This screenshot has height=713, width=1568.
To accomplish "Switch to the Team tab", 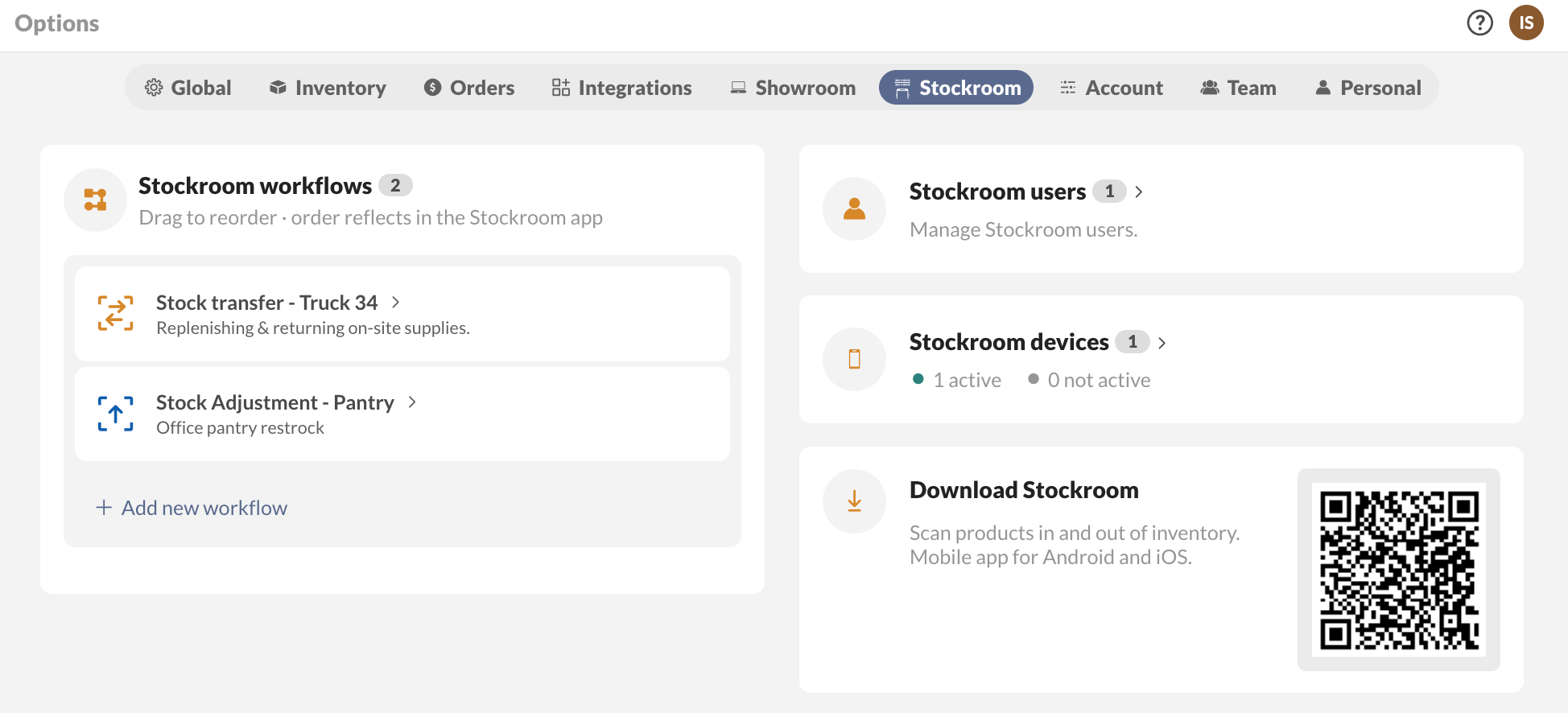I will tap(1238, 88).
